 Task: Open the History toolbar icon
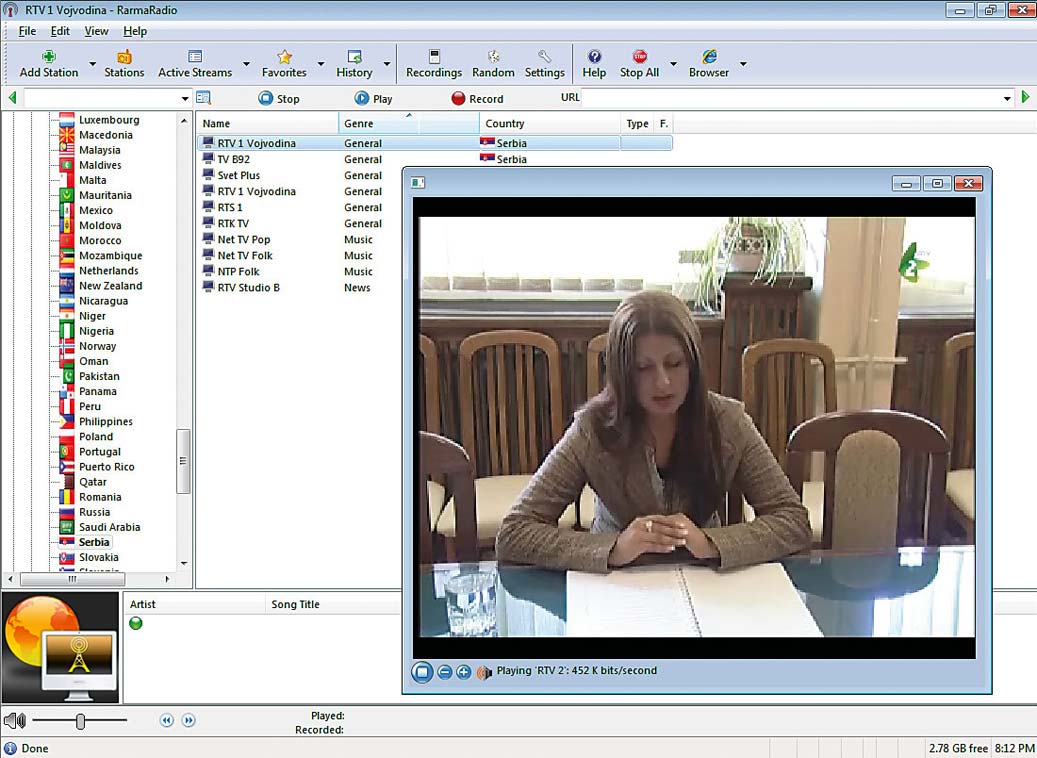[354, 57]
